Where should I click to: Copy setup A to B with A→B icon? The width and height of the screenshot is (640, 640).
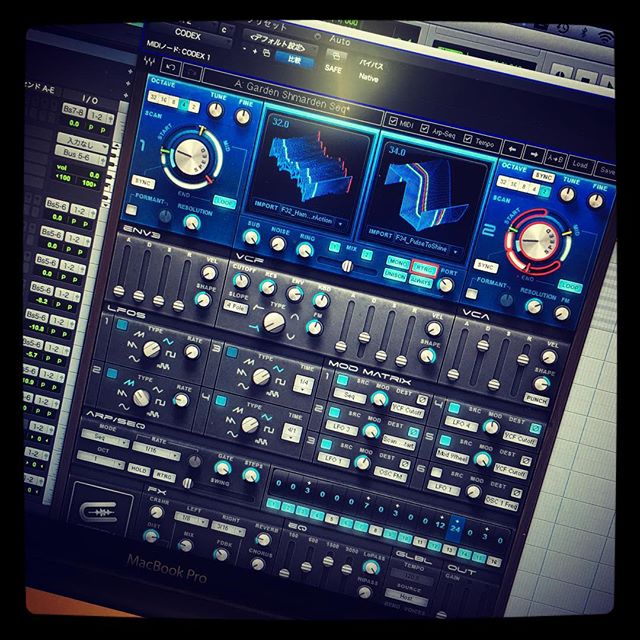(555, 159)
